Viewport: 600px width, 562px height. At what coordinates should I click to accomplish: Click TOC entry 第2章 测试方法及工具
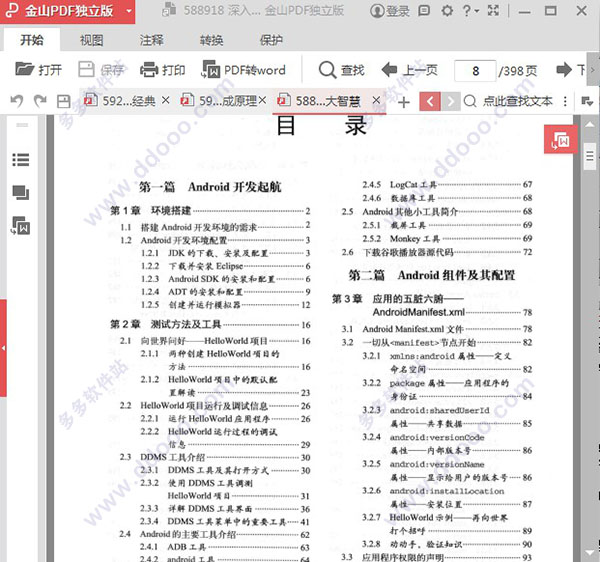pyautogui.click(x=210, y=324)
